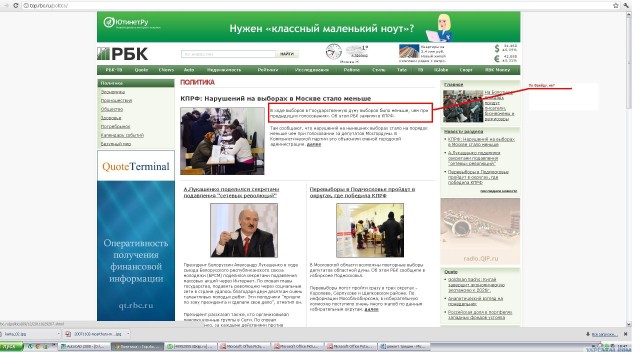Click далее link after КПРФ article summary
Screen dimensions: 640x360
[313, 144]
